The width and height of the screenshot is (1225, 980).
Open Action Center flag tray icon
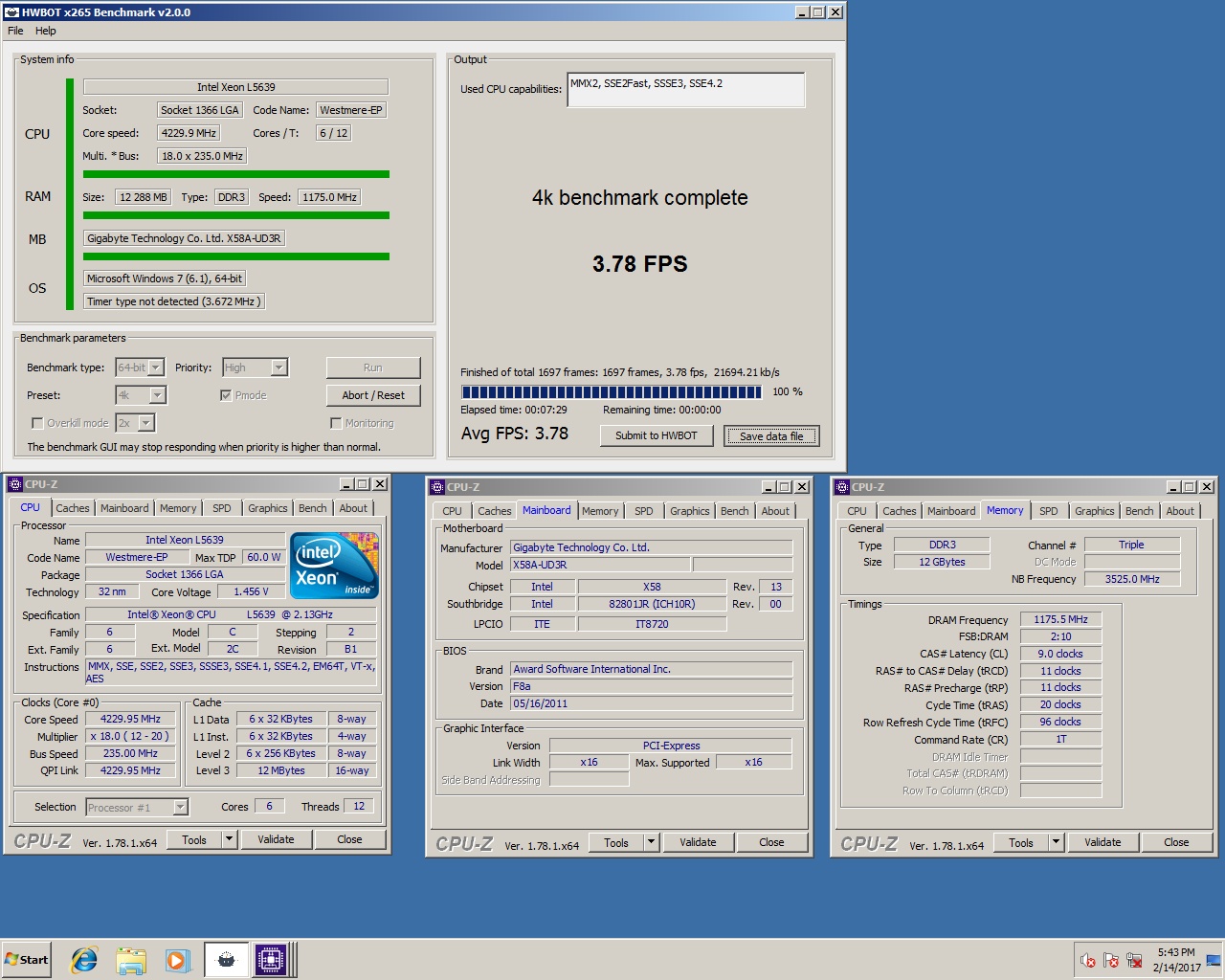1111,960
